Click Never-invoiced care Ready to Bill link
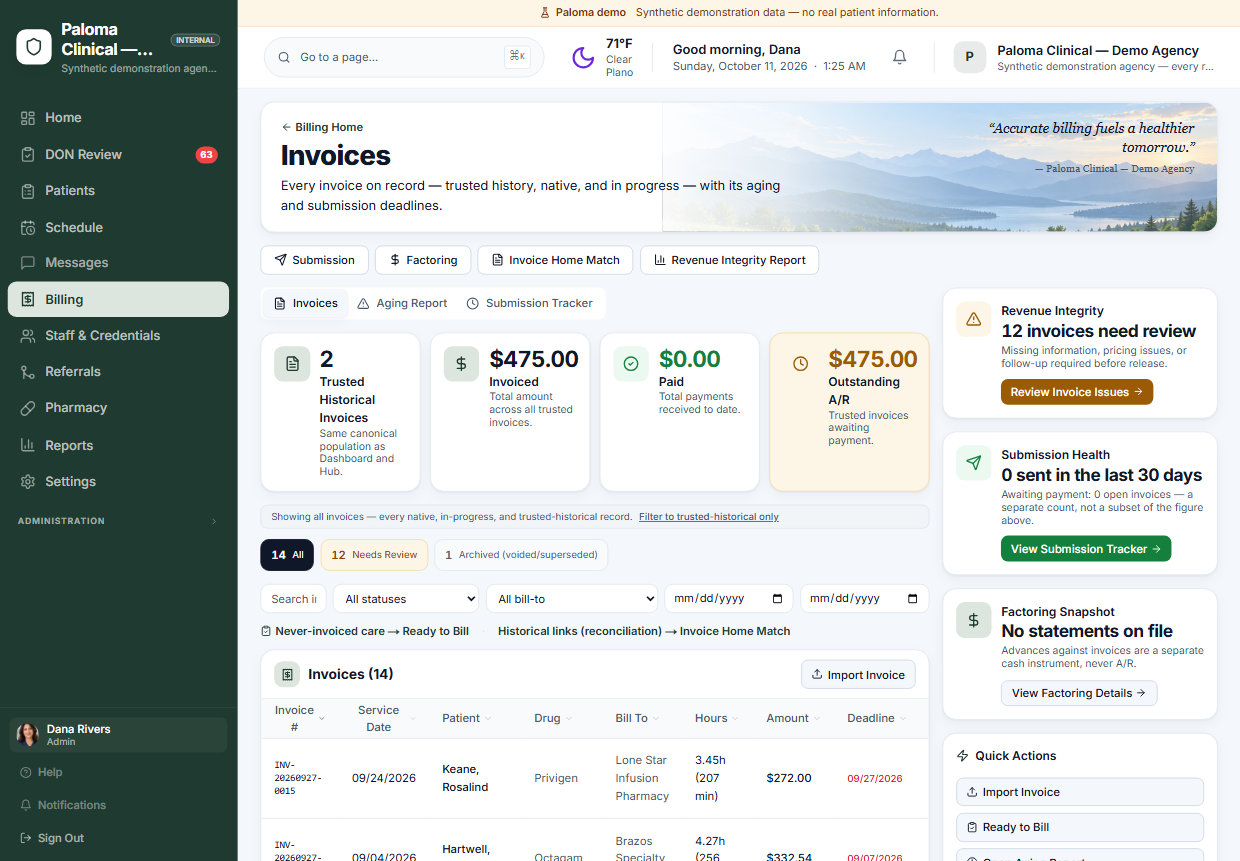The height and width of the screenshot is (861, 1240). pyautogui.click(x=365, y=631)
